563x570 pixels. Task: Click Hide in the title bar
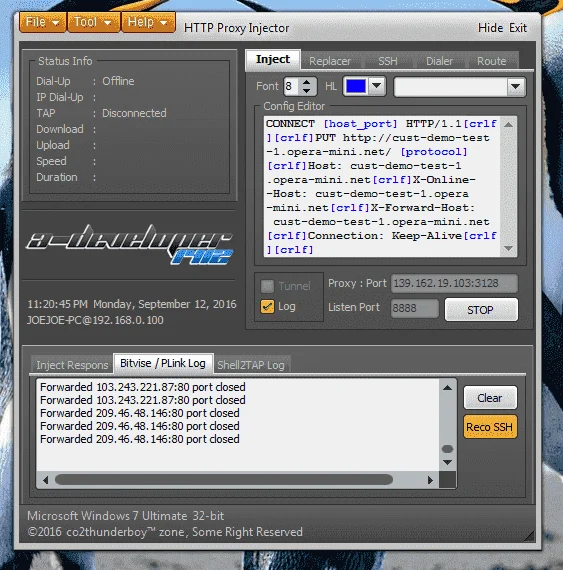[x=490, y=28]
